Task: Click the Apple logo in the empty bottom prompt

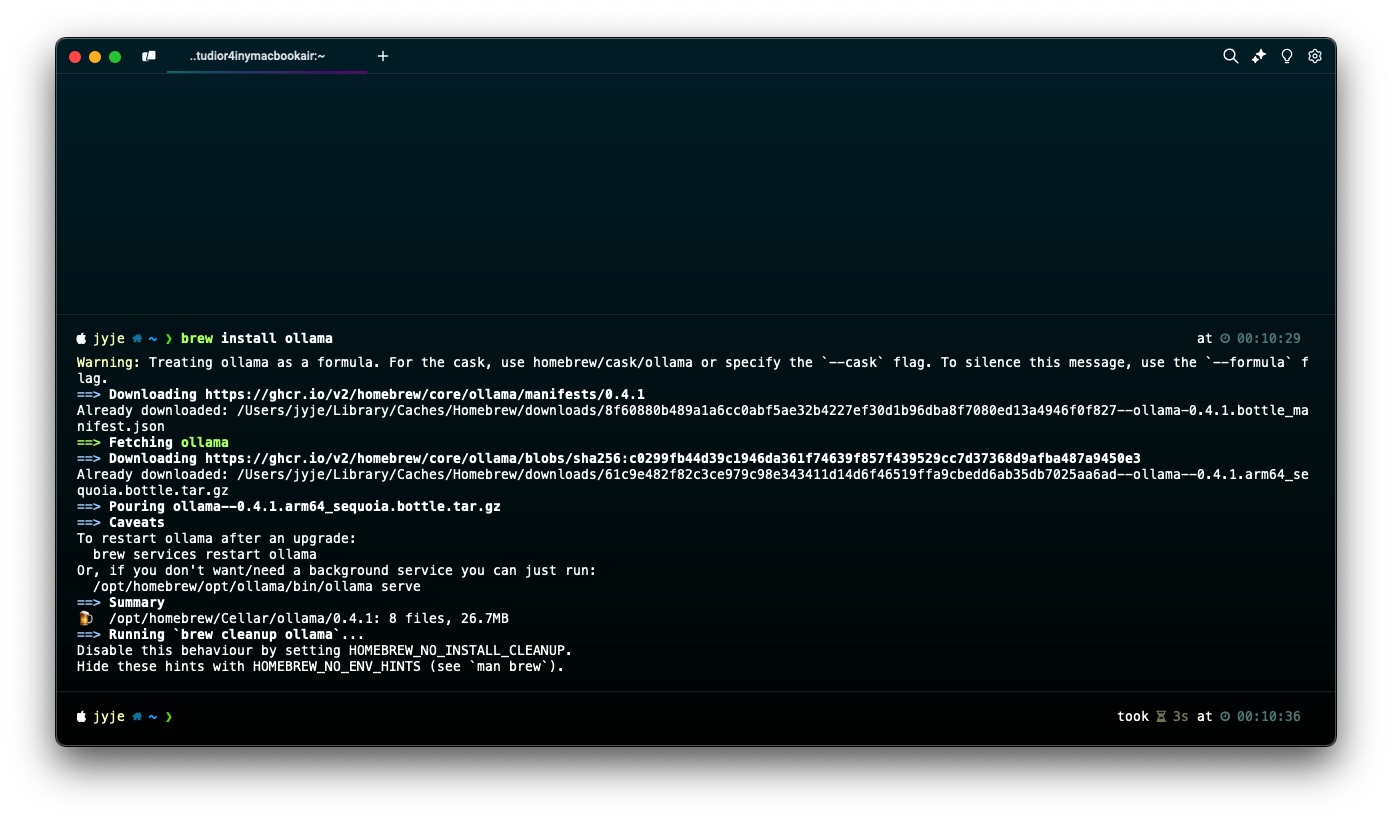Action: pyautogui.click(x=82, y=716)
